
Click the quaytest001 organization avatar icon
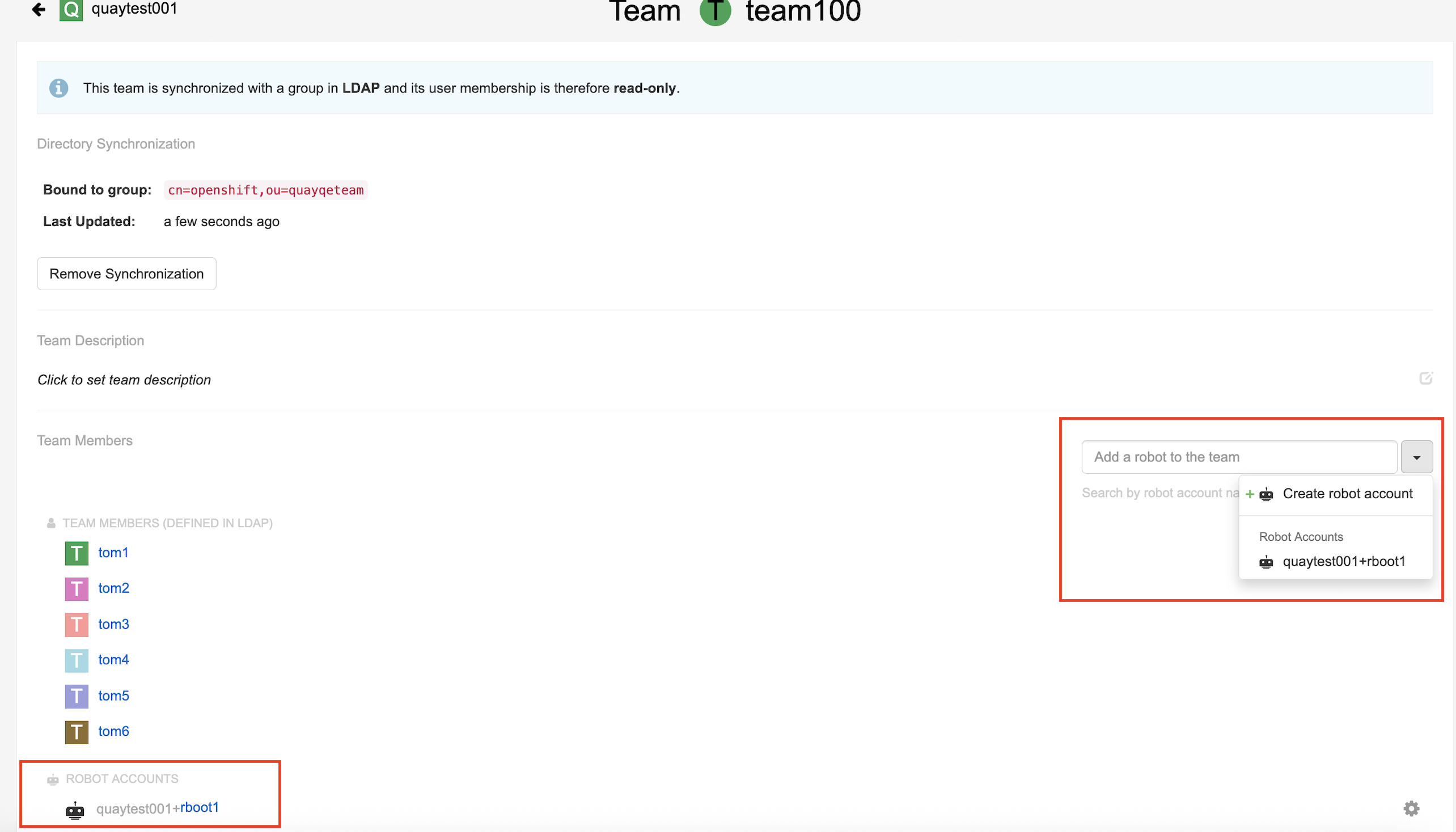(x=71, y=9)
